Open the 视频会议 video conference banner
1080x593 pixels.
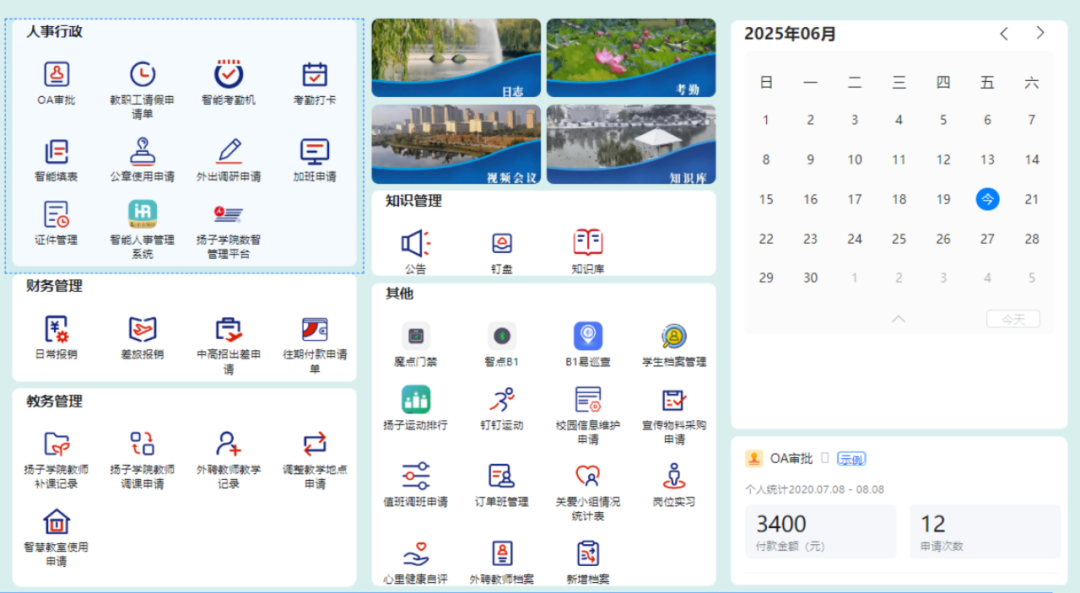[x=455, y=144]
